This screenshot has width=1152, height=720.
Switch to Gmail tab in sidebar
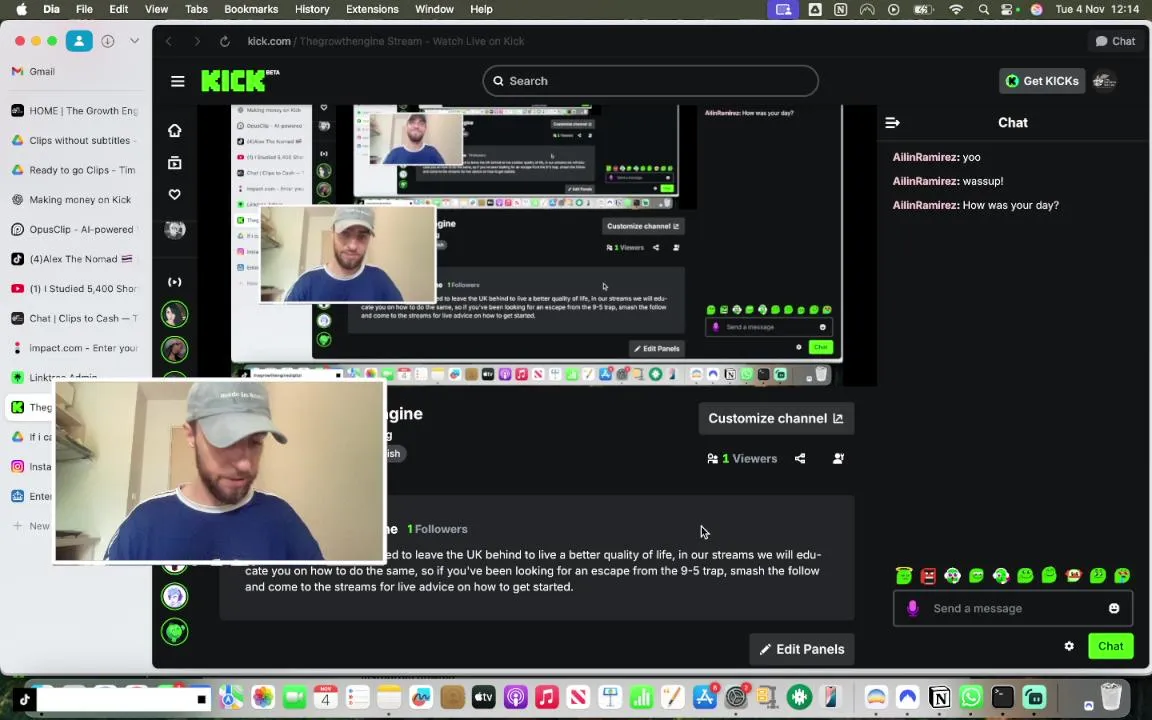click(x=74, y=71)
